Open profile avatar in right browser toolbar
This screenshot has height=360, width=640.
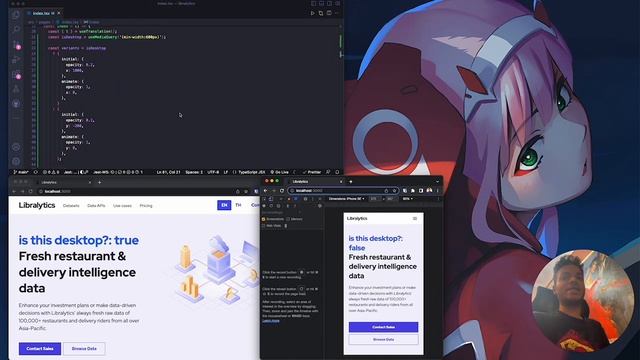(429, 191)
